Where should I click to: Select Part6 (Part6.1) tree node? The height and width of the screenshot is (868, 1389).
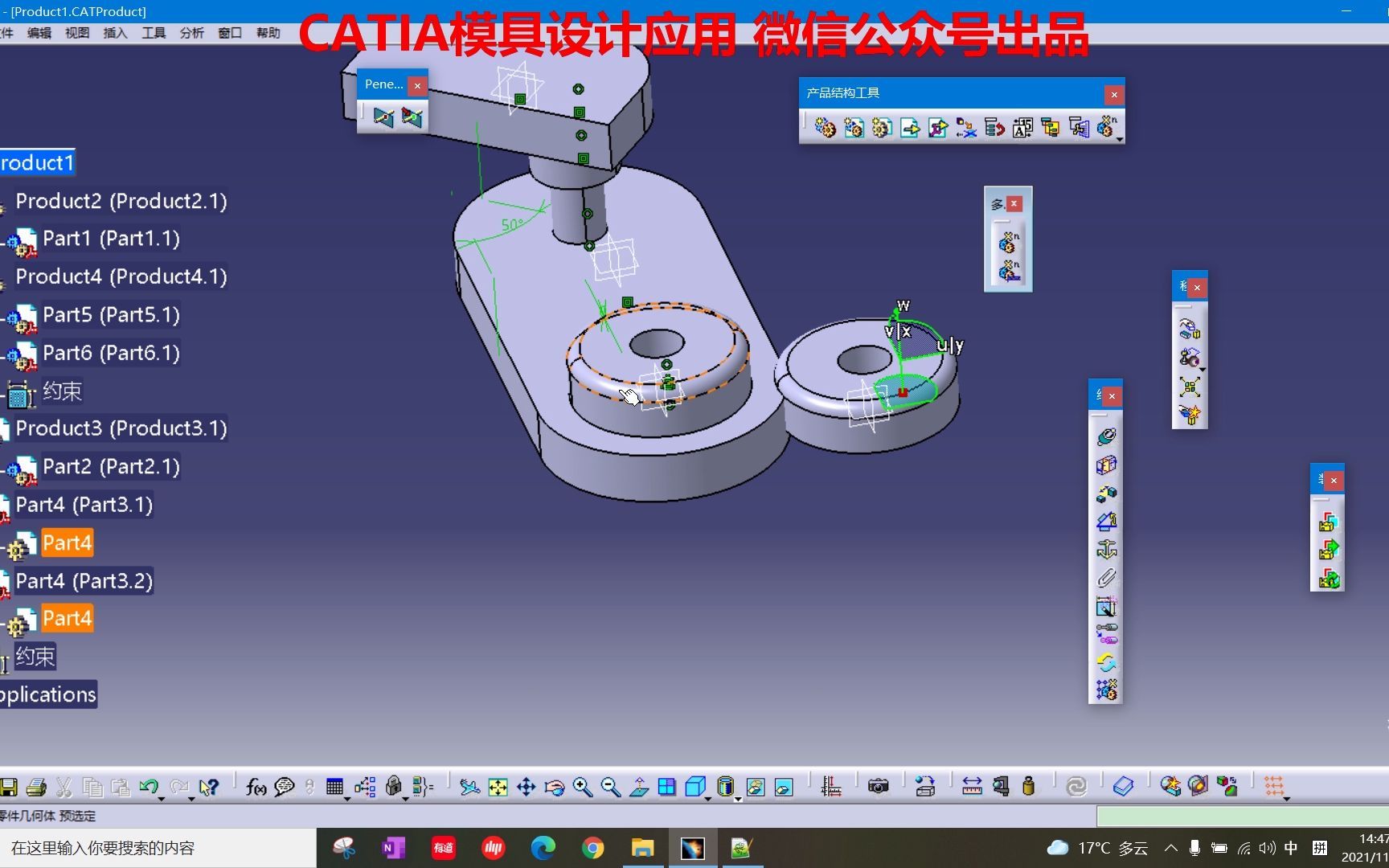point(111,353)
